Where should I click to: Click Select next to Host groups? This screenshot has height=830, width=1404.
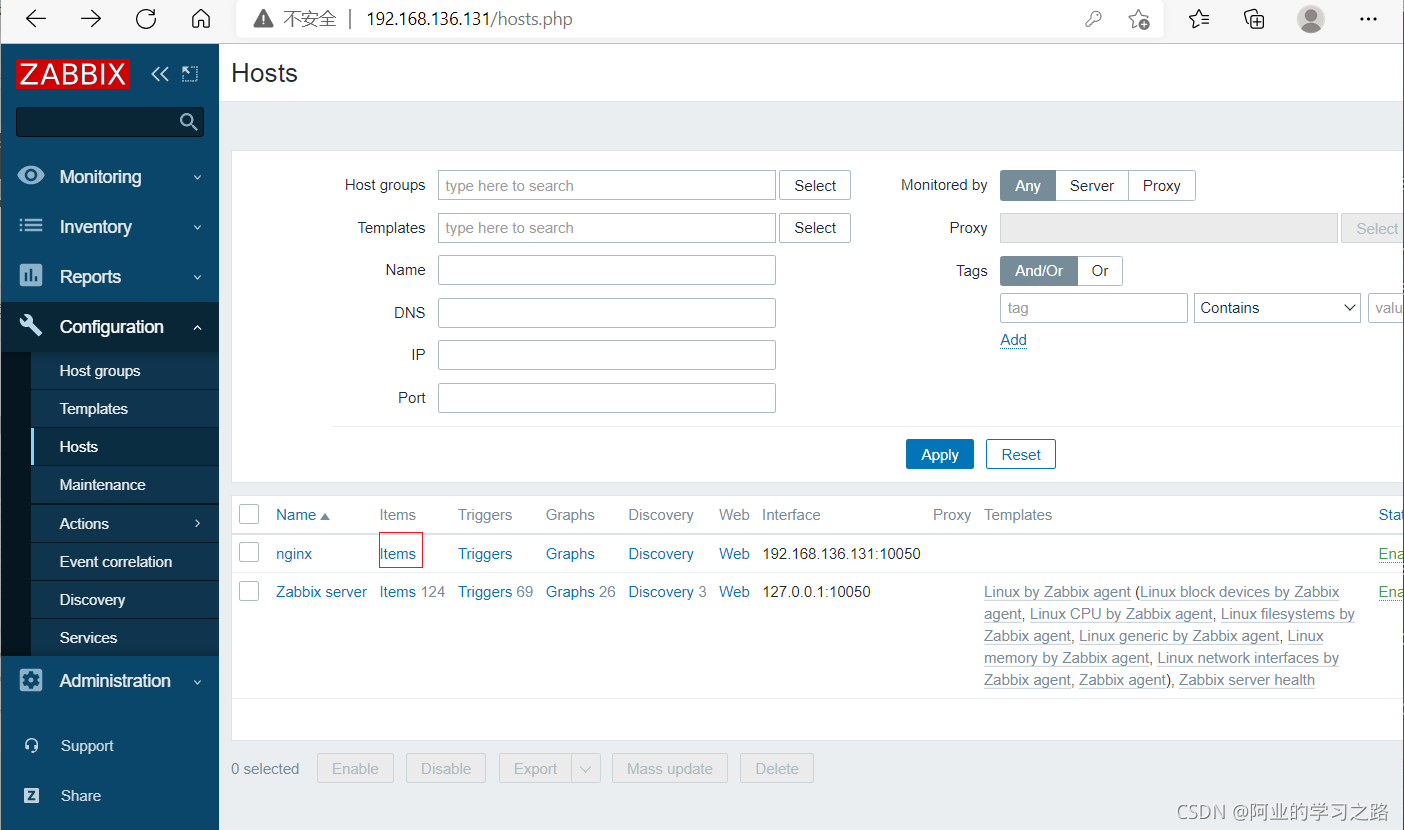(815, 186)
